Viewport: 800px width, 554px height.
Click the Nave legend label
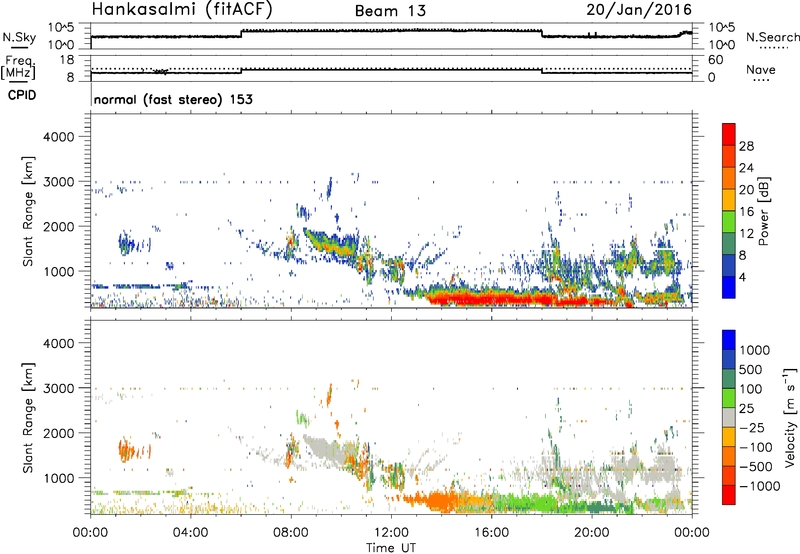click(760, 69)
